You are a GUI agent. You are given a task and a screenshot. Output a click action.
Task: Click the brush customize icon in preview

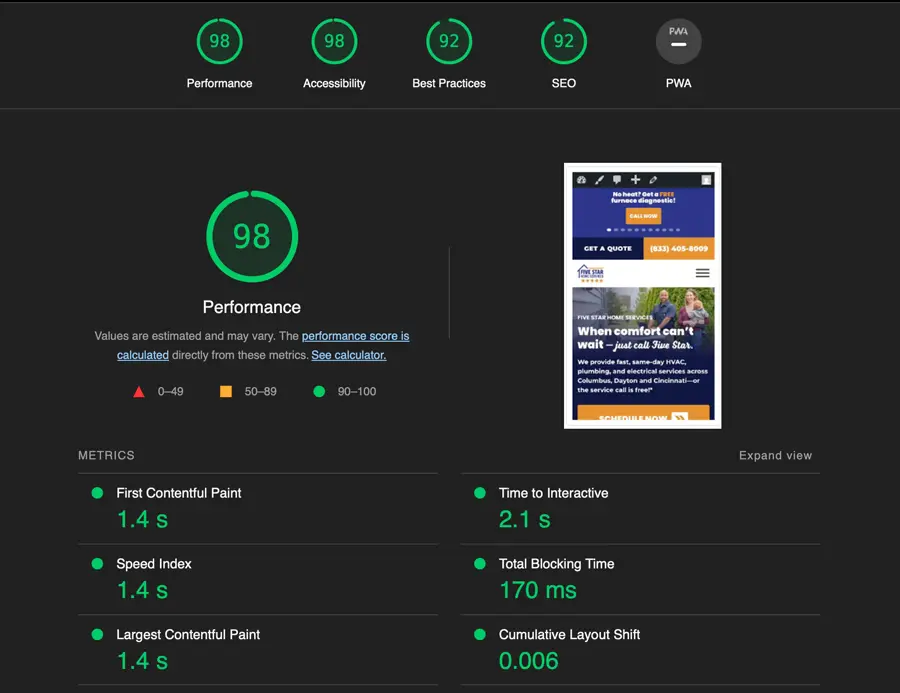(599, 180)
